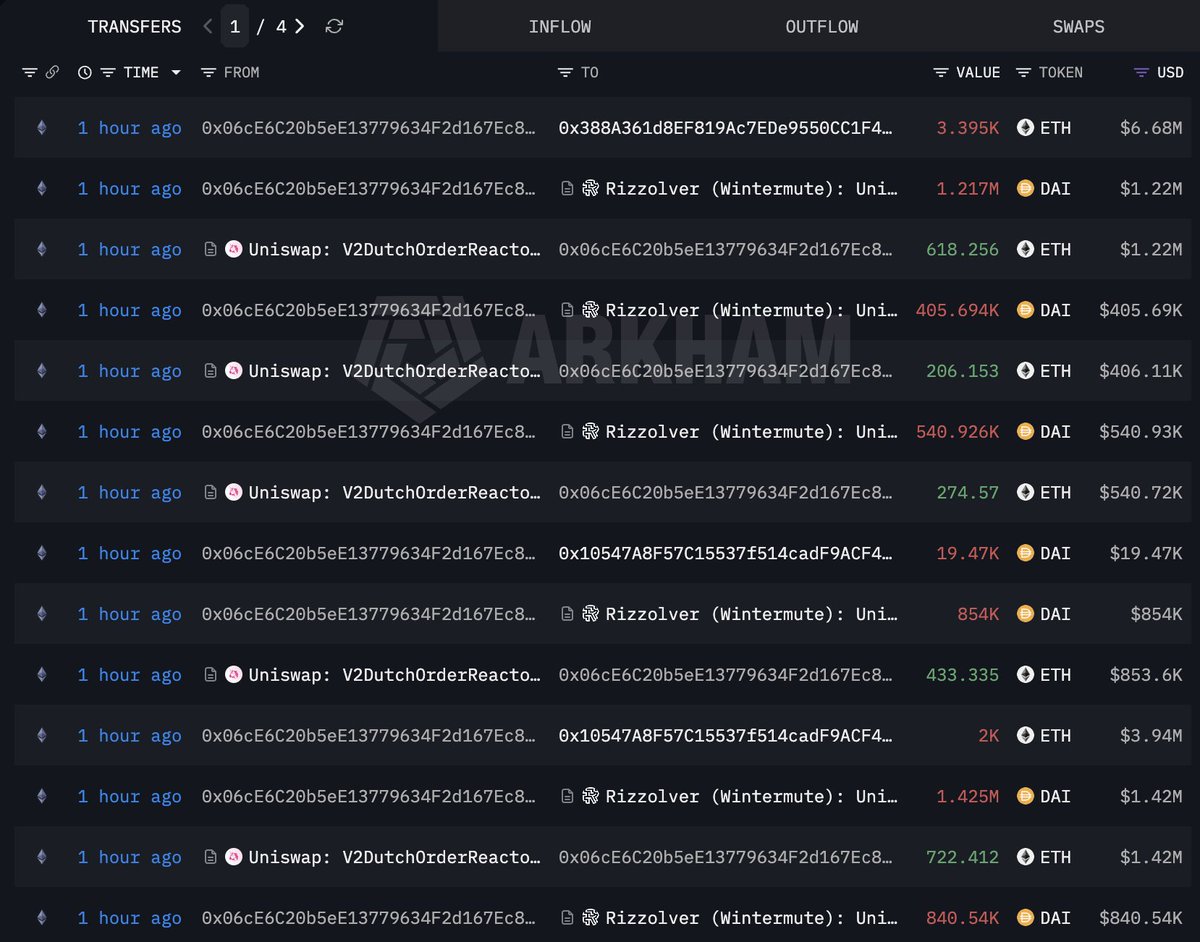The height and width of the screenshot is (942, 1200).
Task: Click the value 1.425M
Action: [968, 796]
